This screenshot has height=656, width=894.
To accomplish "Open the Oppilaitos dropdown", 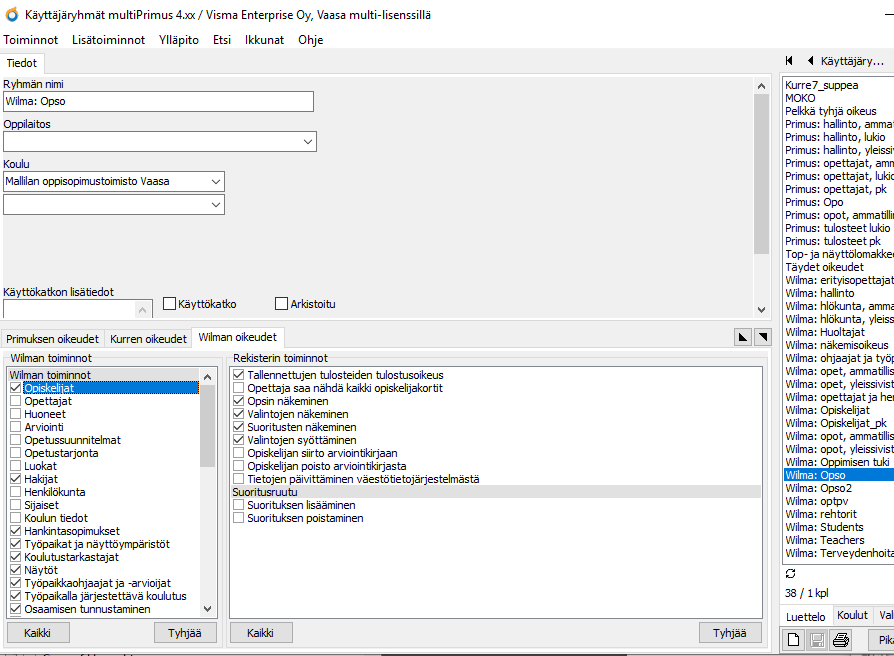I will coord(307,142).
